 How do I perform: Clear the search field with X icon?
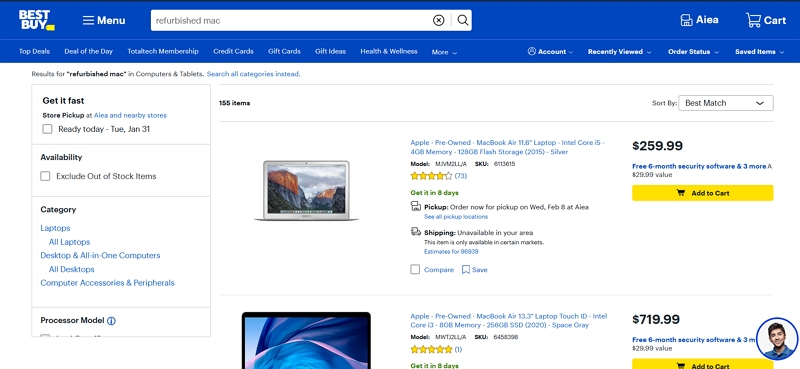(x=438, y=20)
